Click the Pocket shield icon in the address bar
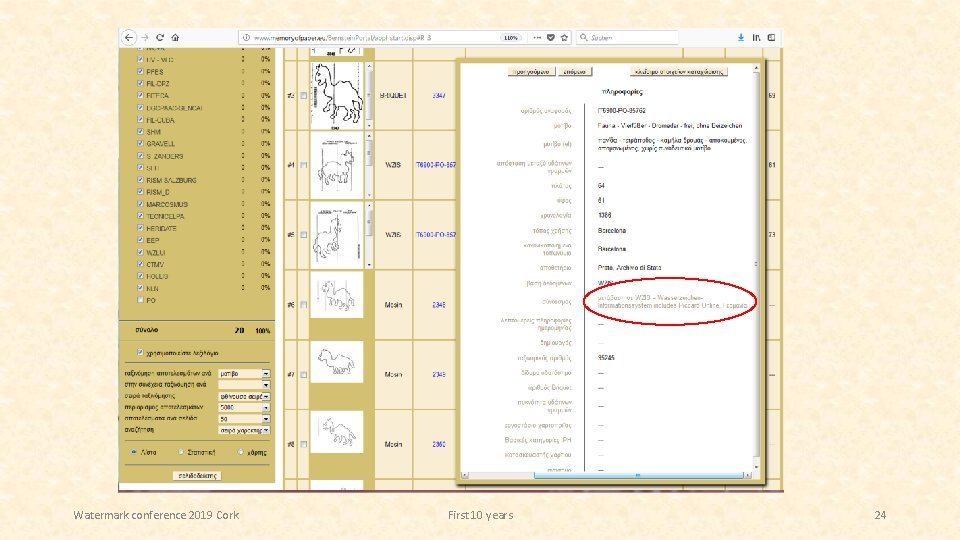Screen dimensions: 960x540 click(551, 37)
